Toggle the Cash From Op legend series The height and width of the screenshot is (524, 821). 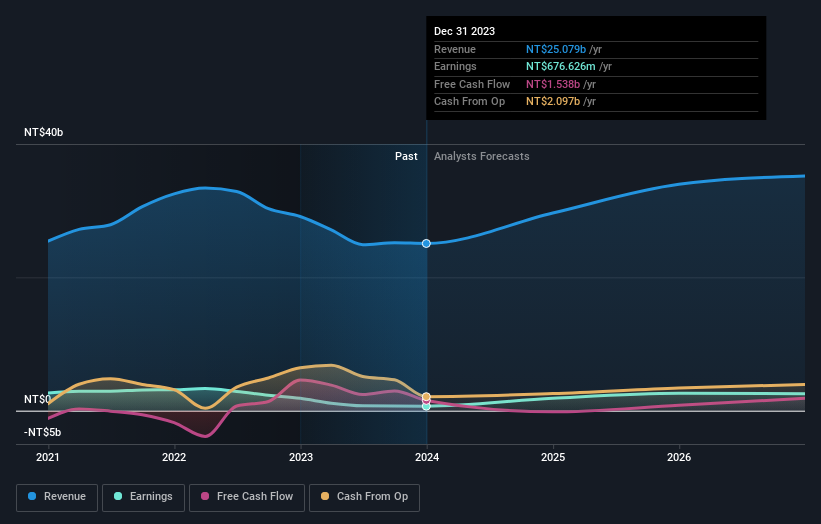[x=364, y=497]
